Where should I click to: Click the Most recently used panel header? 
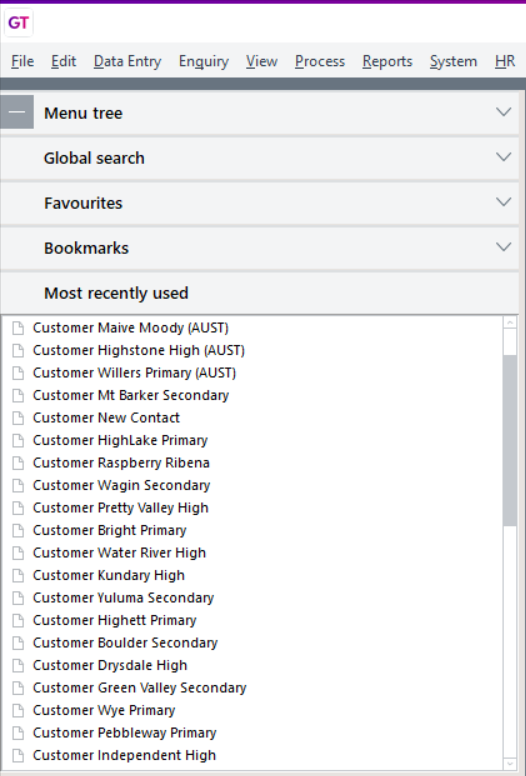(x=259, y=293)
